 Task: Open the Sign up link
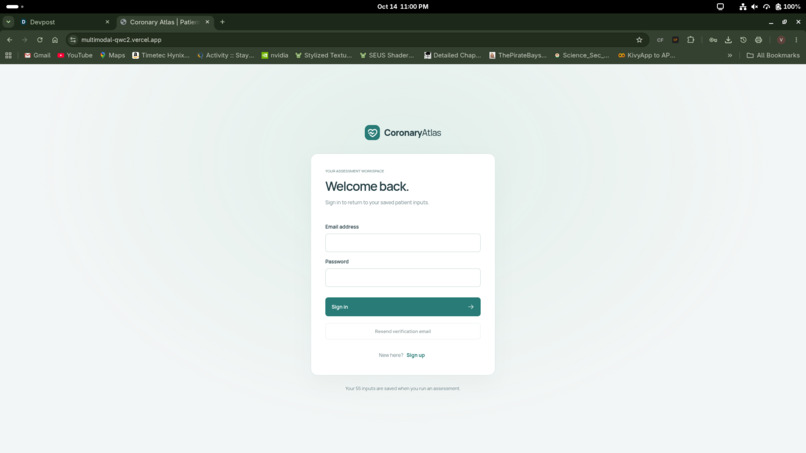pyautogui.click(x=415, y=355)
